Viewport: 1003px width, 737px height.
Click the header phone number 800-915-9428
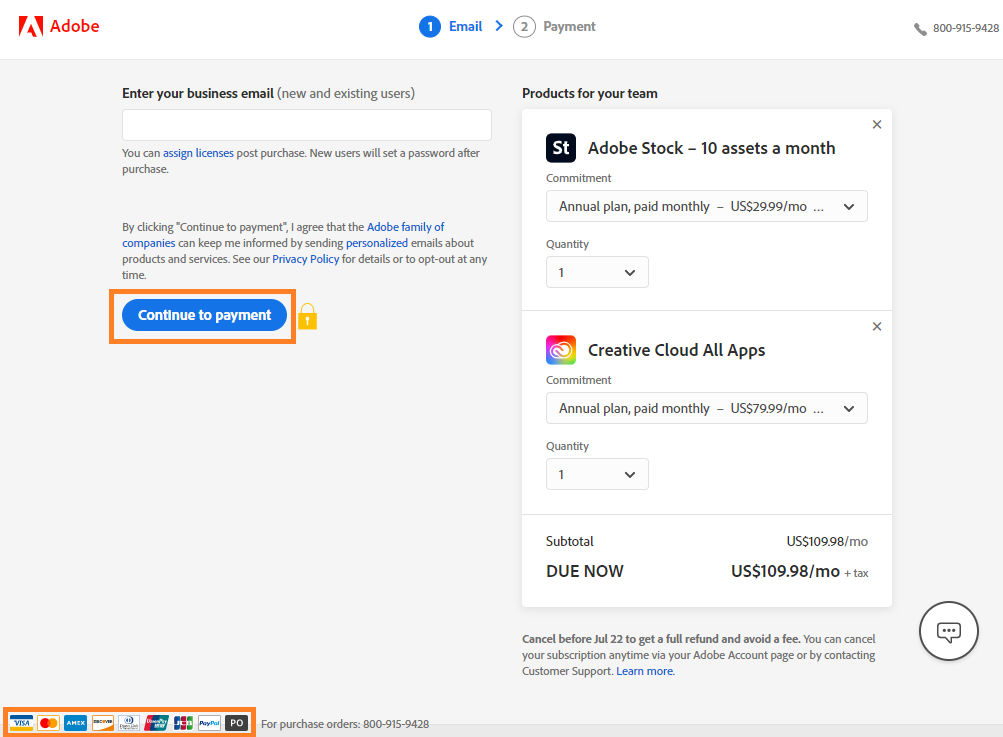point(966,28)
